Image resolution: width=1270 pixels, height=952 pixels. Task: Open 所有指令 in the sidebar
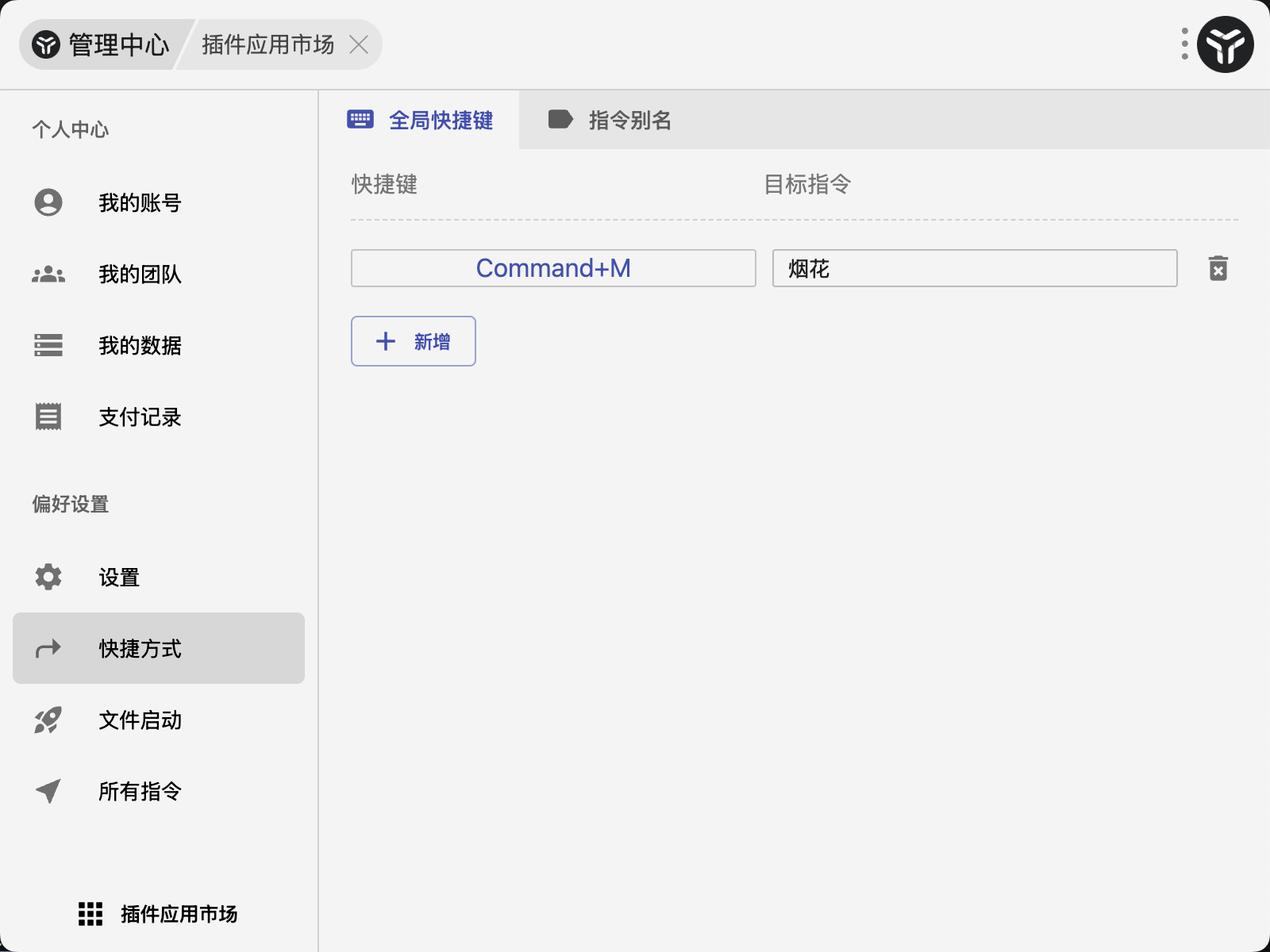(159, 791)
